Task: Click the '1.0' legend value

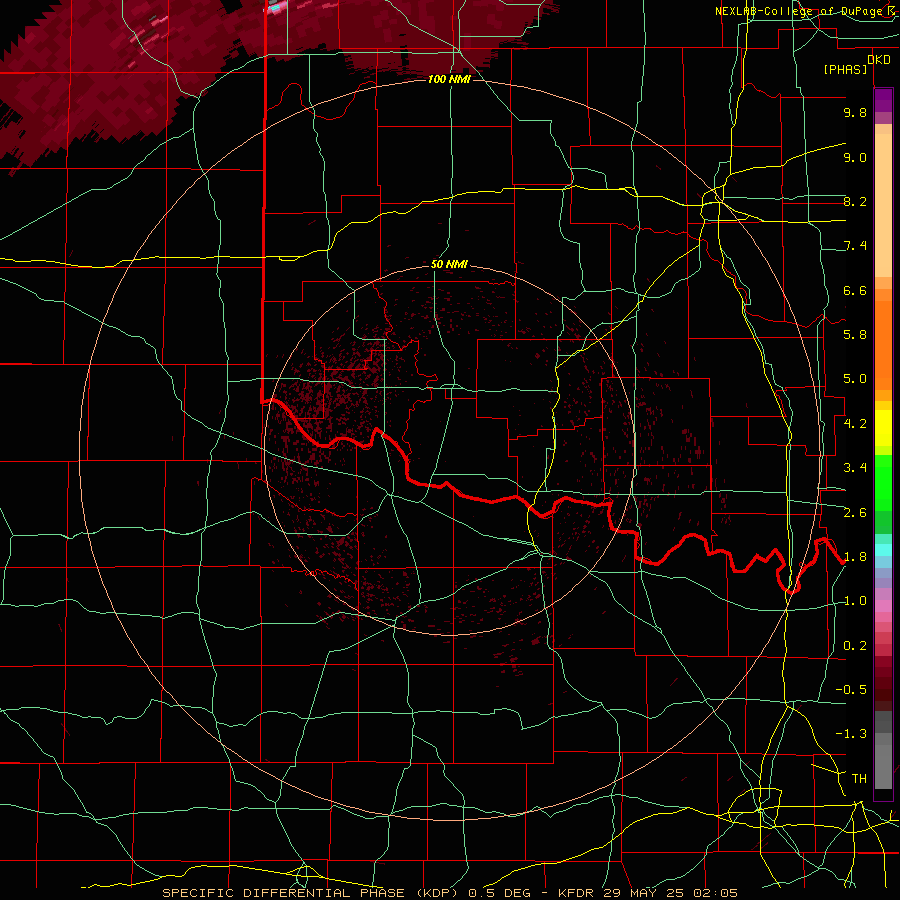Action: (x=855, y=601)
